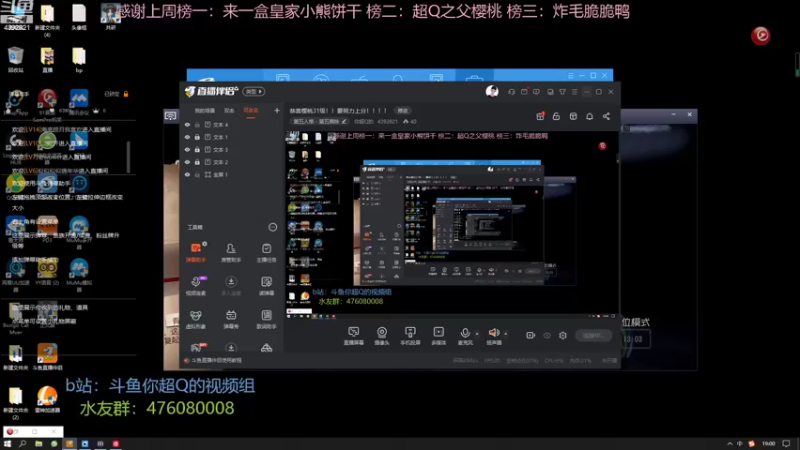Open the 读弹幕 tool
This screenshot has width=800, height=450.
(266, 285)
